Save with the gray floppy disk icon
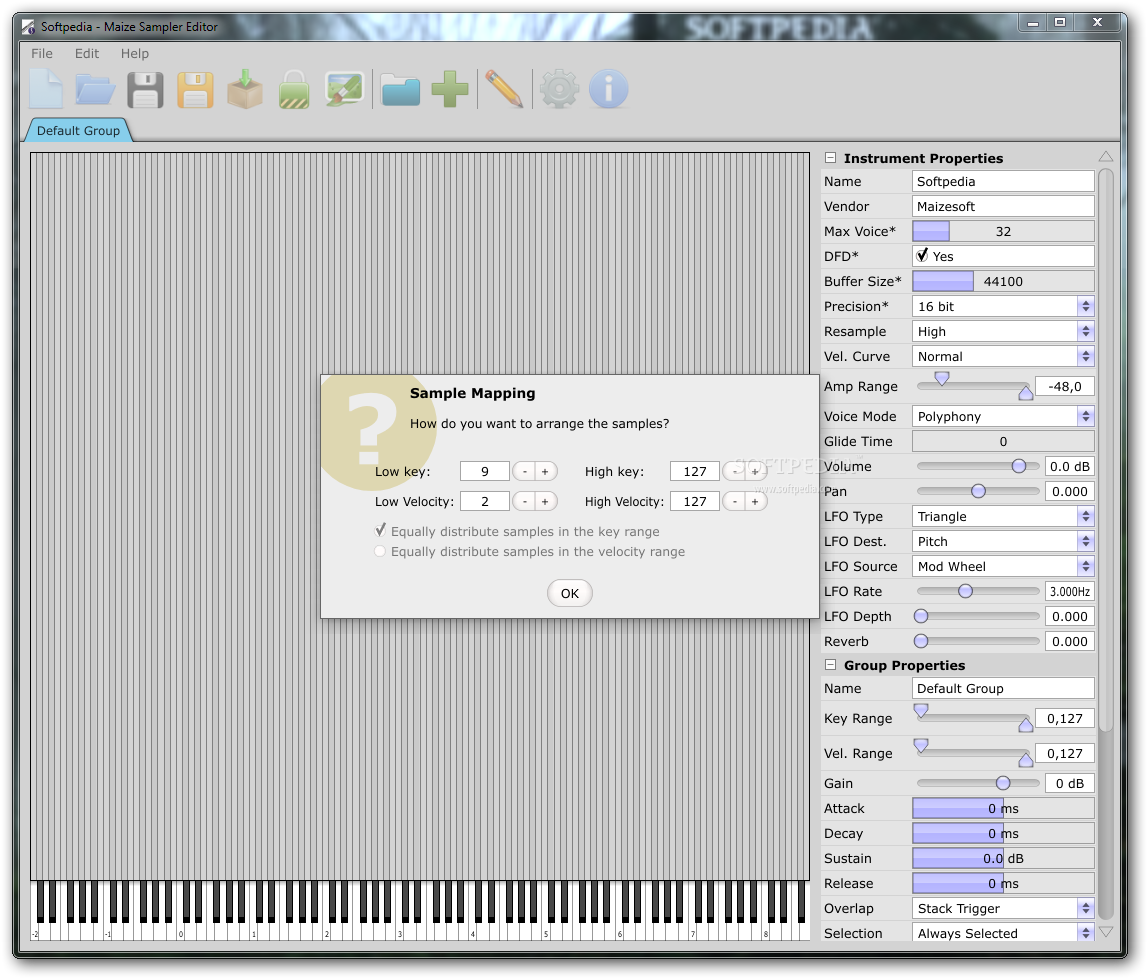Screen dimensions: 1148x979 pos(145,90)
